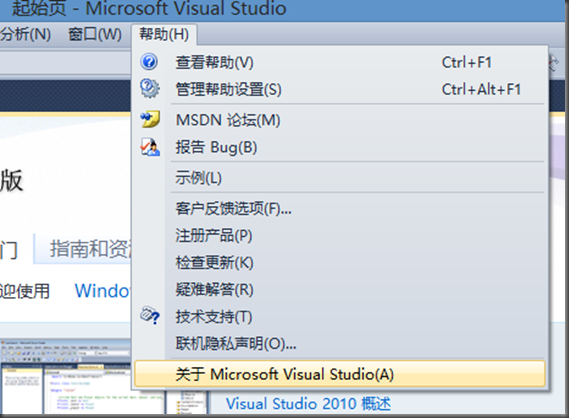
Task: Select 注册产品(P) menu entry
Action: point(340,235)
